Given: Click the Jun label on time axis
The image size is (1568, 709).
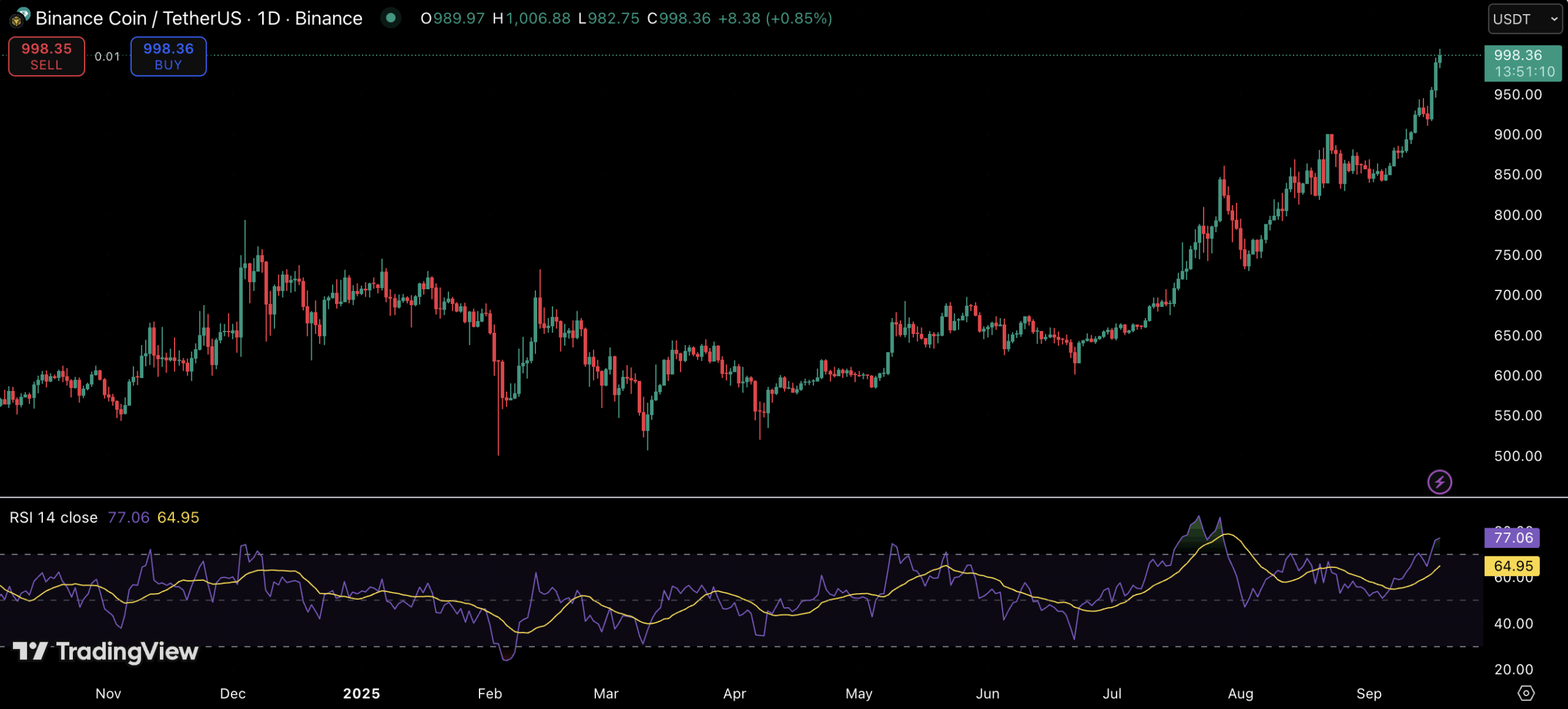Looking at the screenshot, I should click(987, 693).
